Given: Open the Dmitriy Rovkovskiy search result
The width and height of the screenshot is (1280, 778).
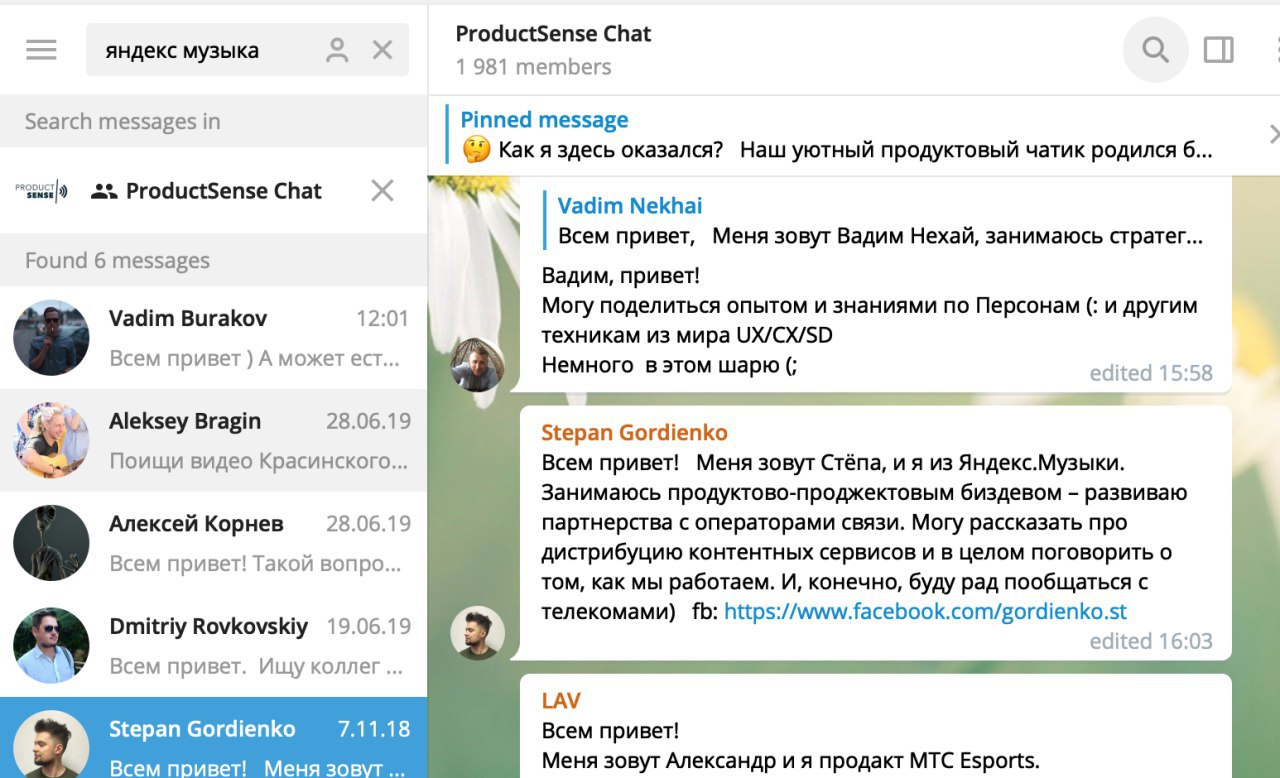Looking at the screenshot, I should click(x=213, y=646).
